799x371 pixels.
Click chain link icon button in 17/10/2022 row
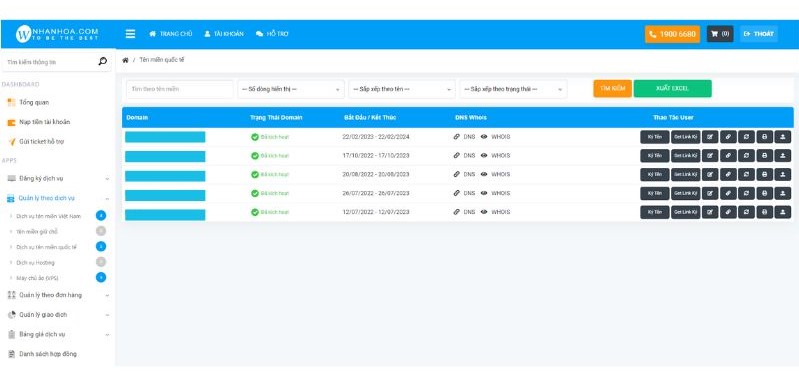click(x=728, y=155)
